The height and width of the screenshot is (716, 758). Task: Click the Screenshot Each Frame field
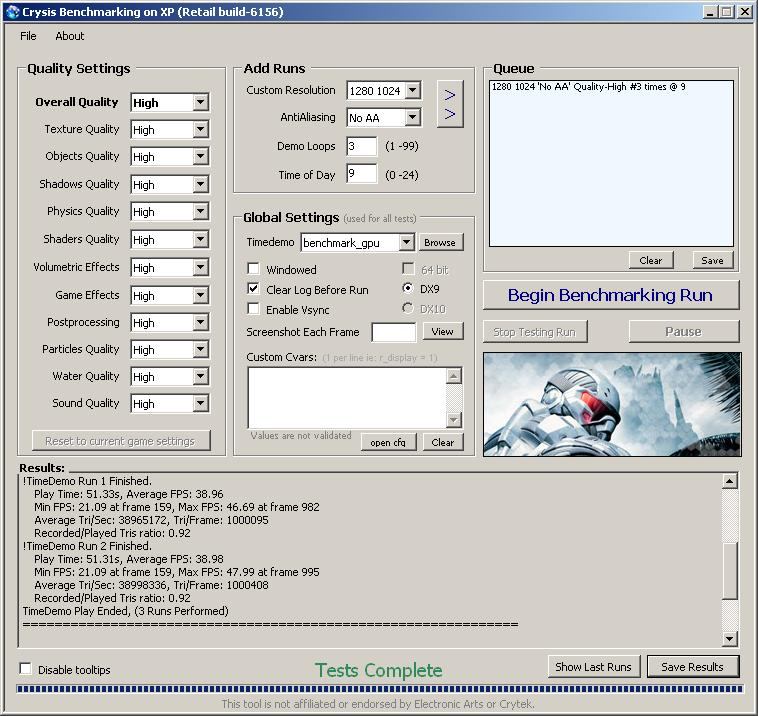(394, 332)
